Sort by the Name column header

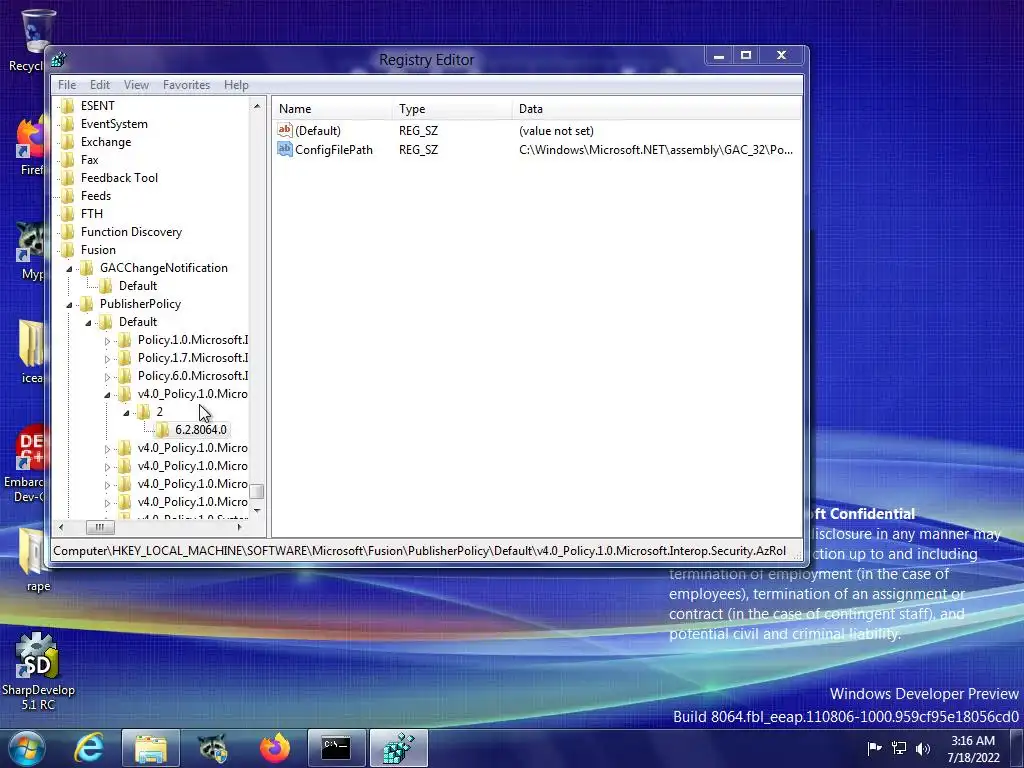[x=332, y=109]
